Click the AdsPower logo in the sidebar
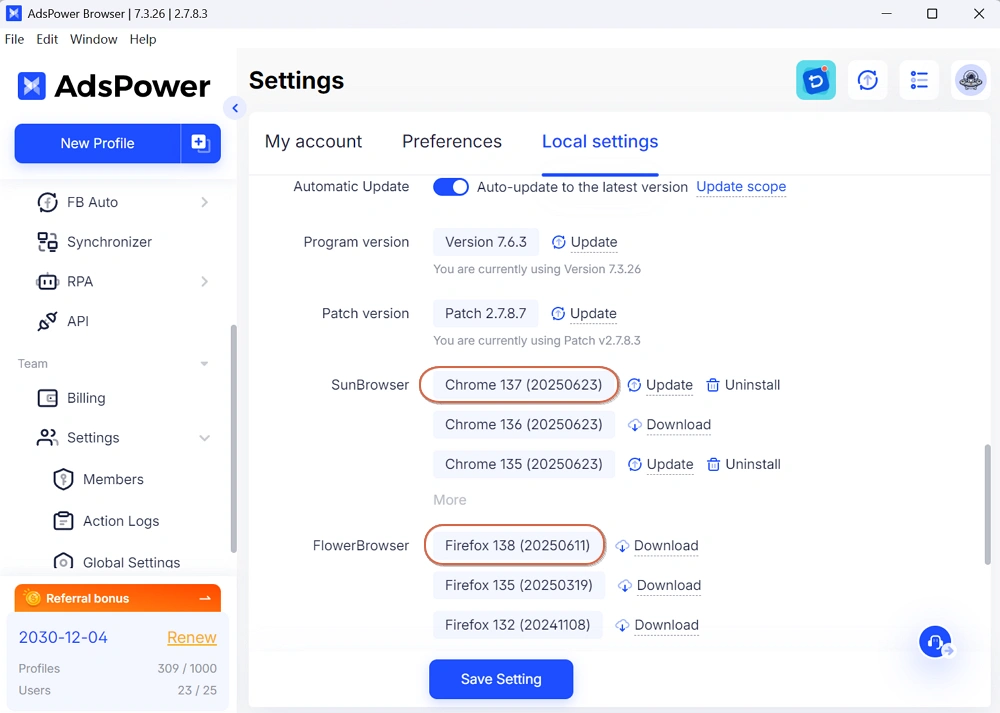 (114, 86)
